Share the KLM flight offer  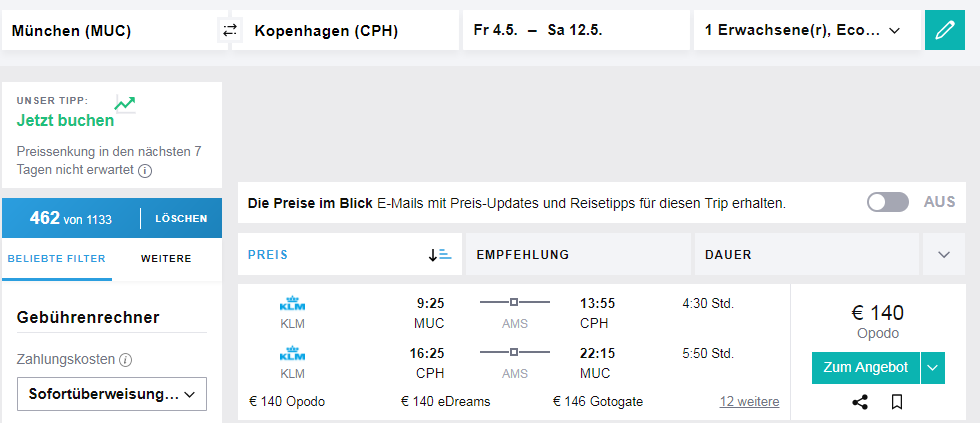(859, 402)
